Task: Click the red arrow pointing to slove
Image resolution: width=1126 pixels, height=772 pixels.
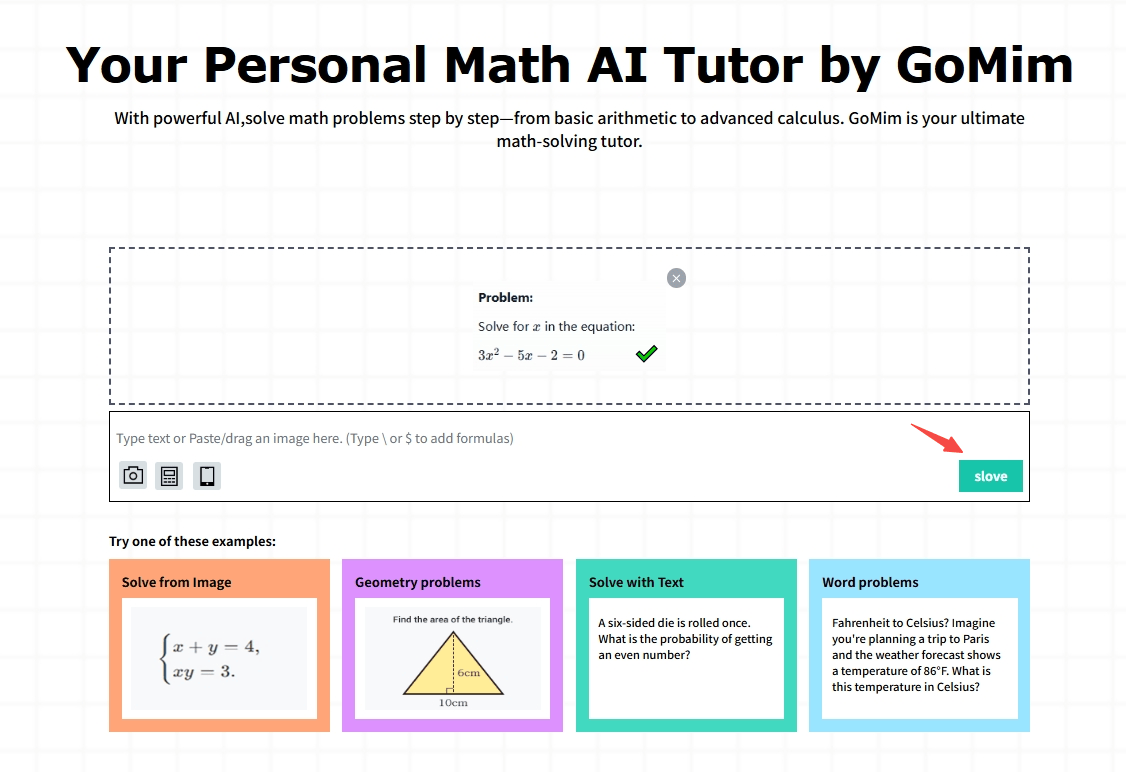Action: pyautogui.click(x=937, y=438)
